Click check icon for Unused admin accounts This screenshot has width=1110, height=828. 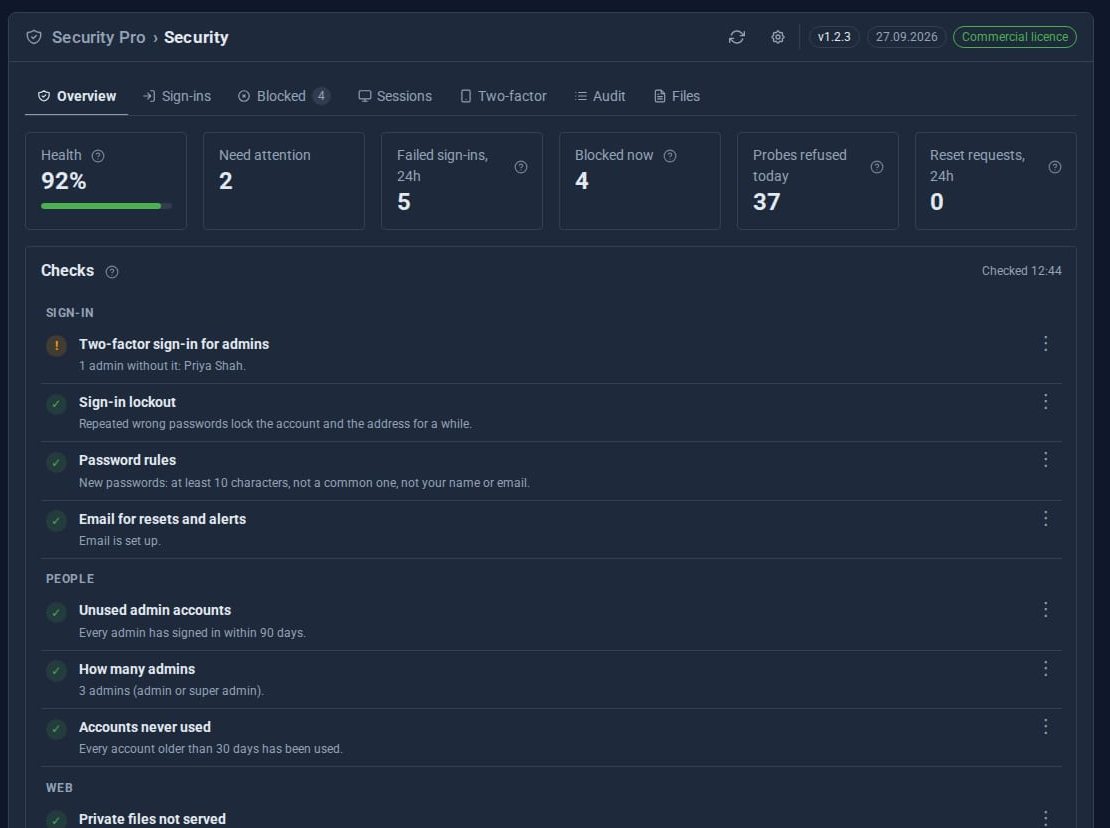coord(57,612)
